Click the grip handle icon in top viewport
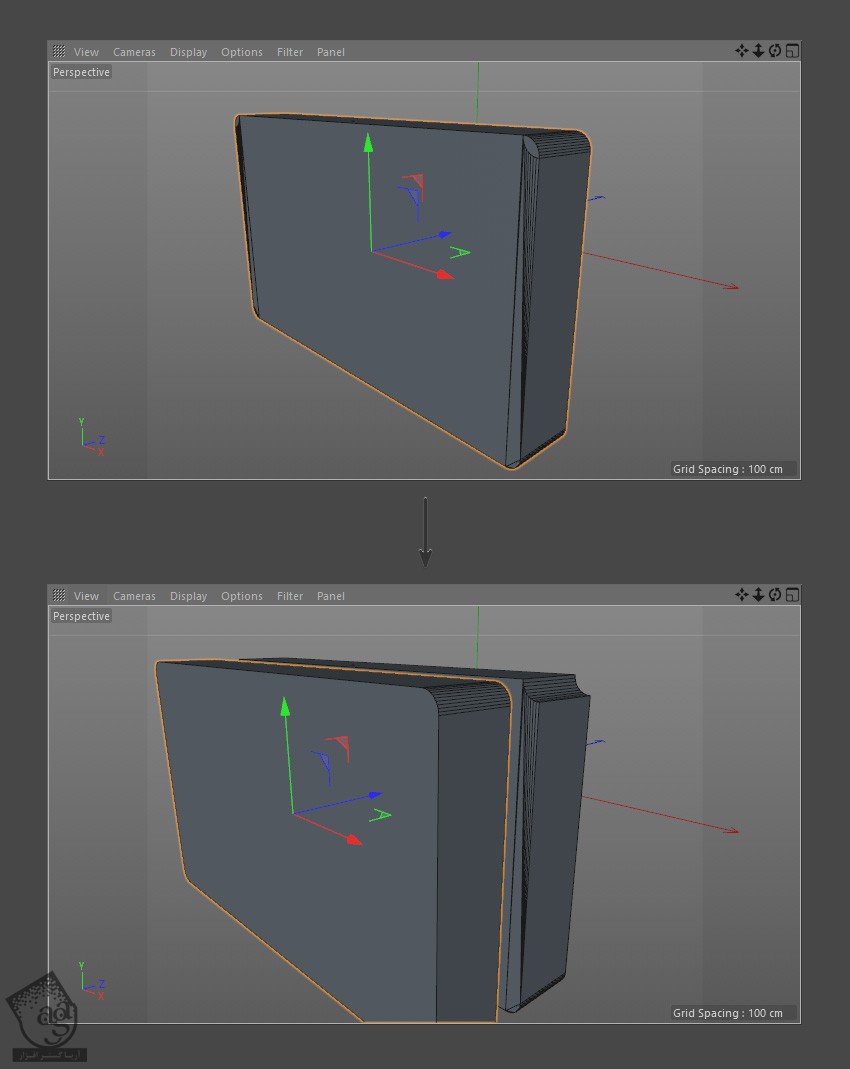The height and width of the screenshot is (1069, 850). [59, 51]
